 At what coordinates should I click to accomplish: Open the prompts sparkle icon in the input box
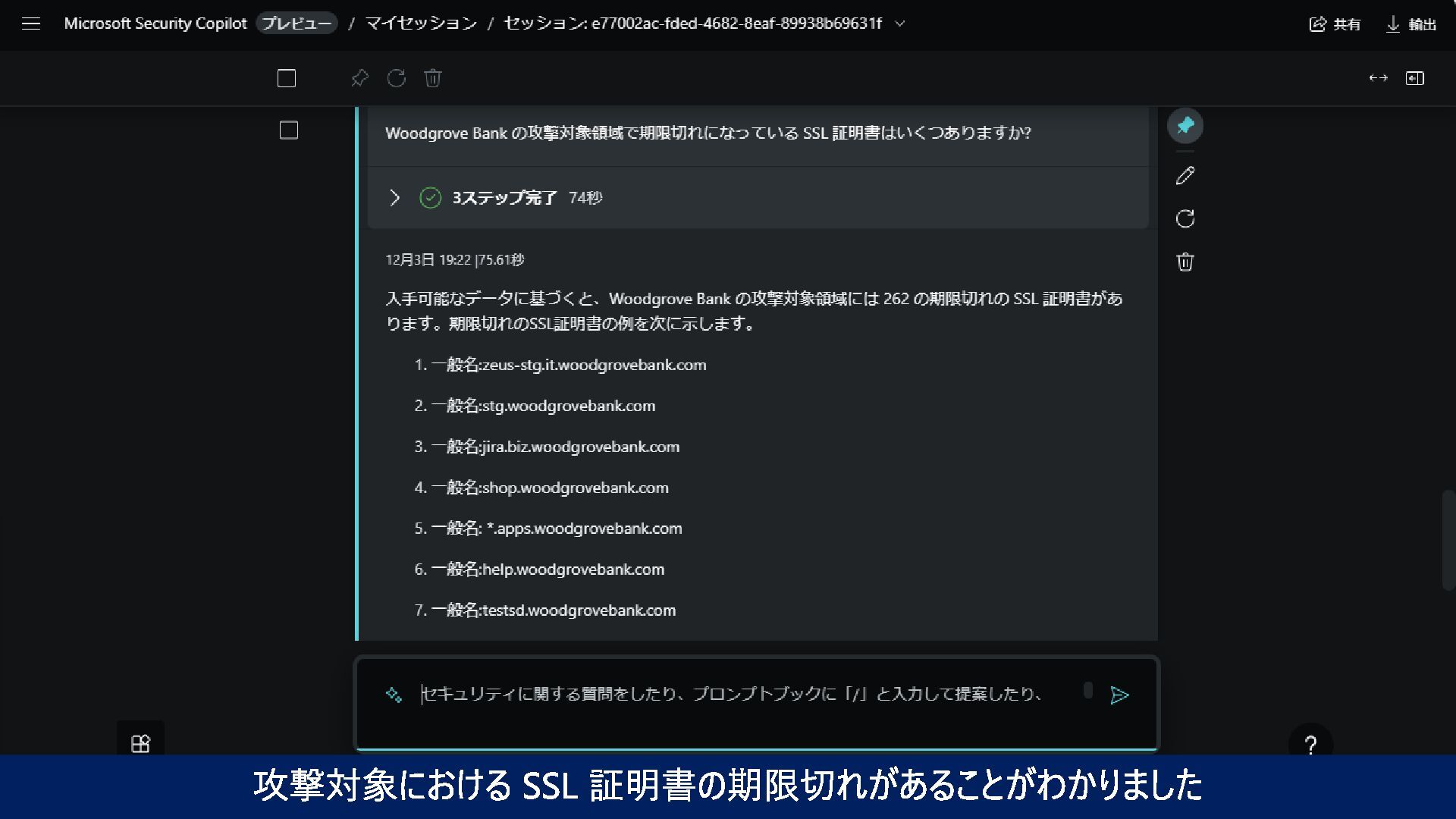tap(394, 695)
